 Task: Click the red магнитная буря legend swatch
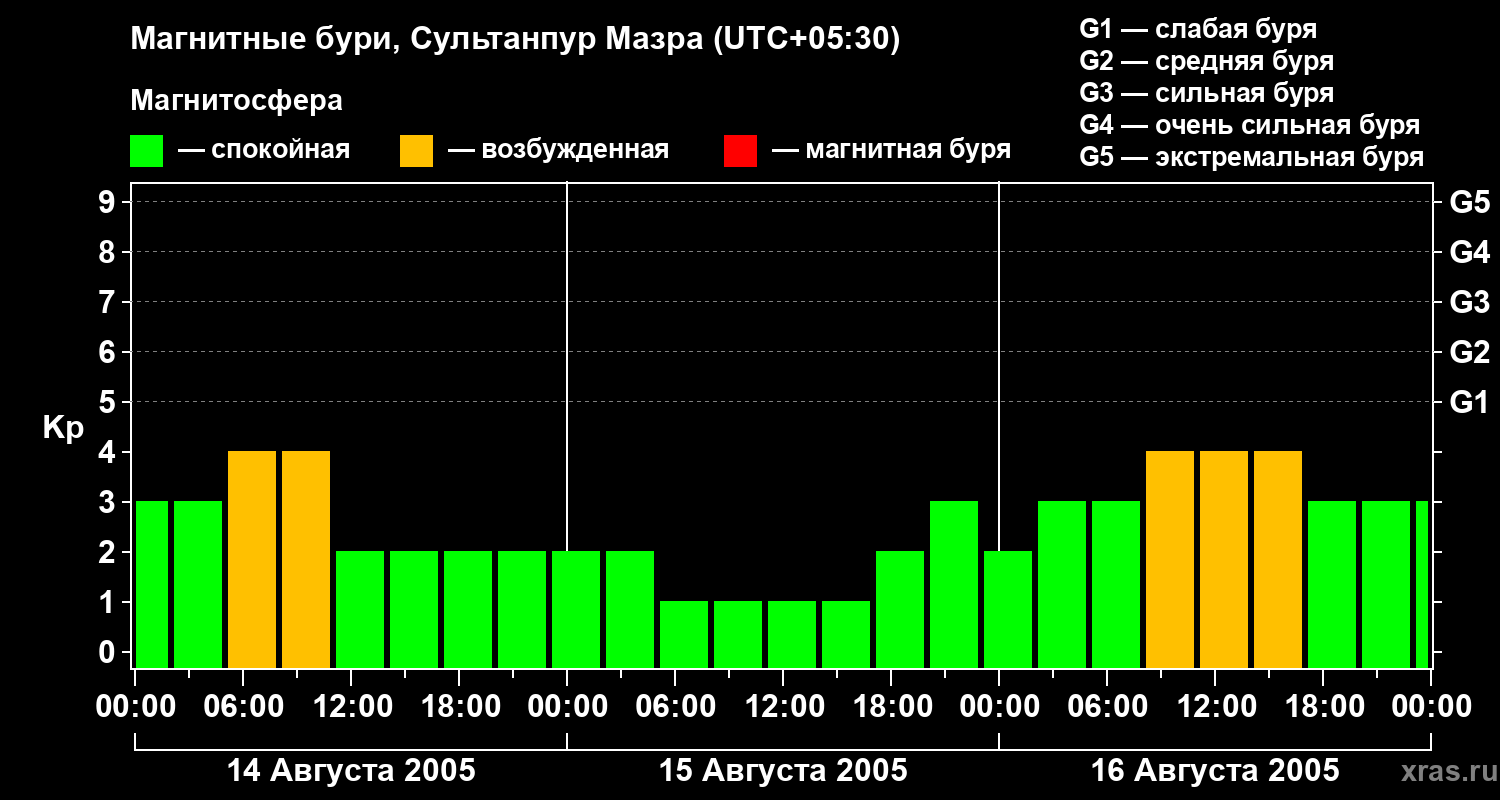tap(740, 151)
